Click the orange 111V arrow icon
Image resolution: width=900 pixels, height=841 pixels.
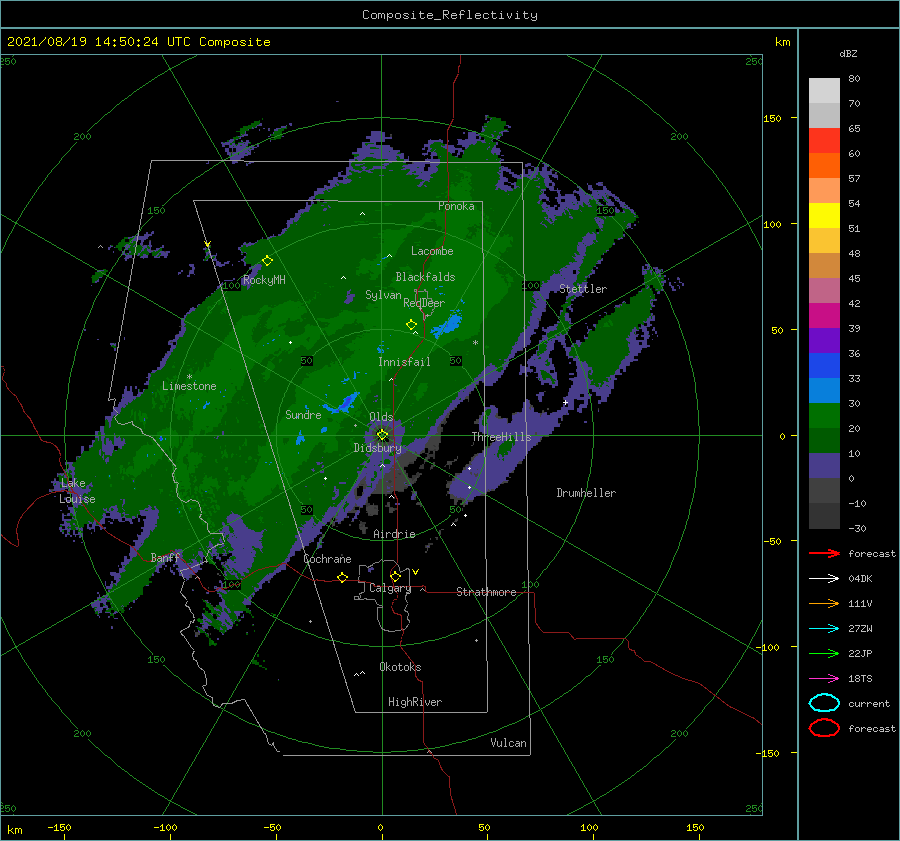point(824,603)
